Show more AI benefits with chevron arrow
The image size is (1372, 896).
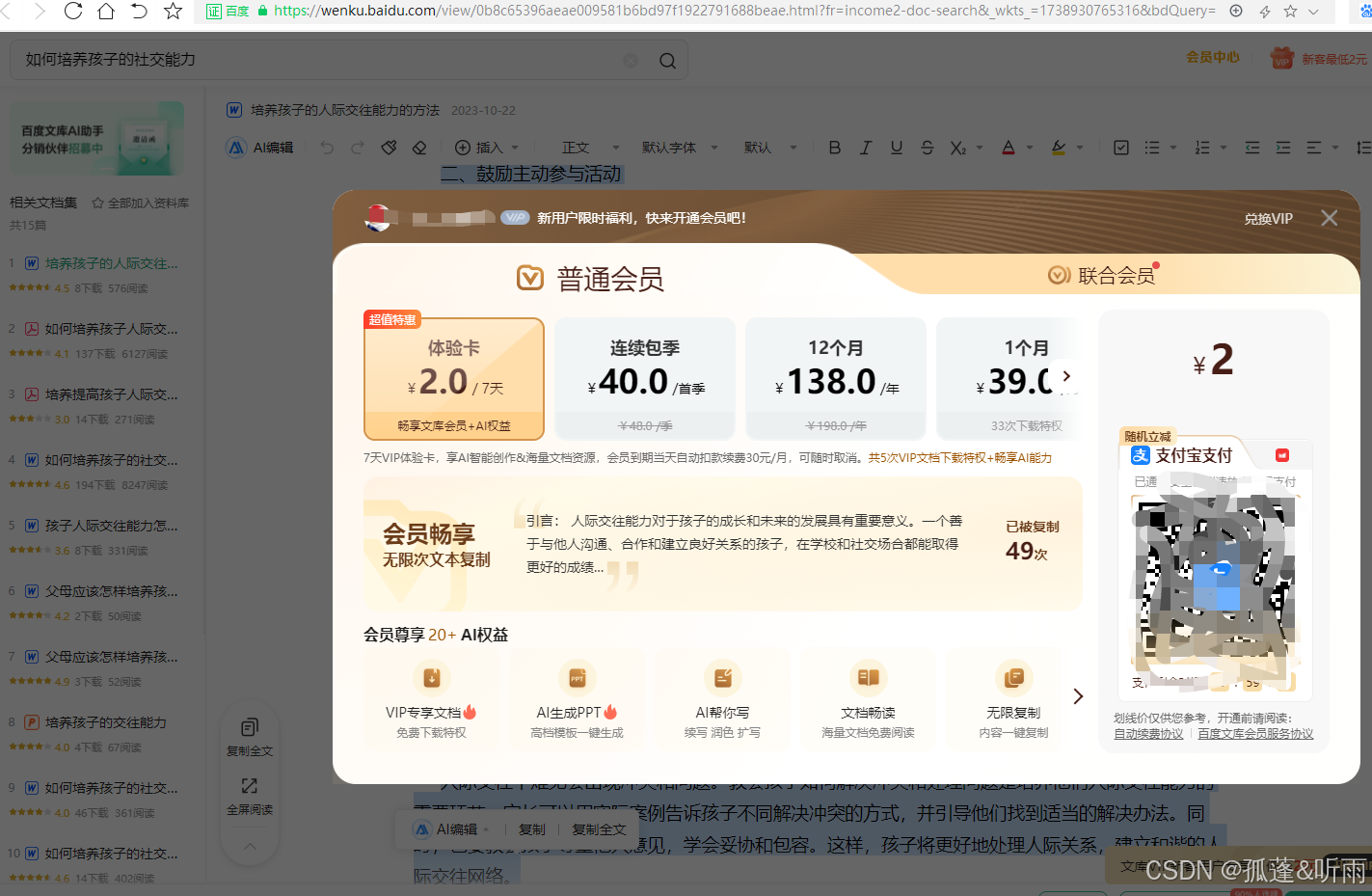1078,695
